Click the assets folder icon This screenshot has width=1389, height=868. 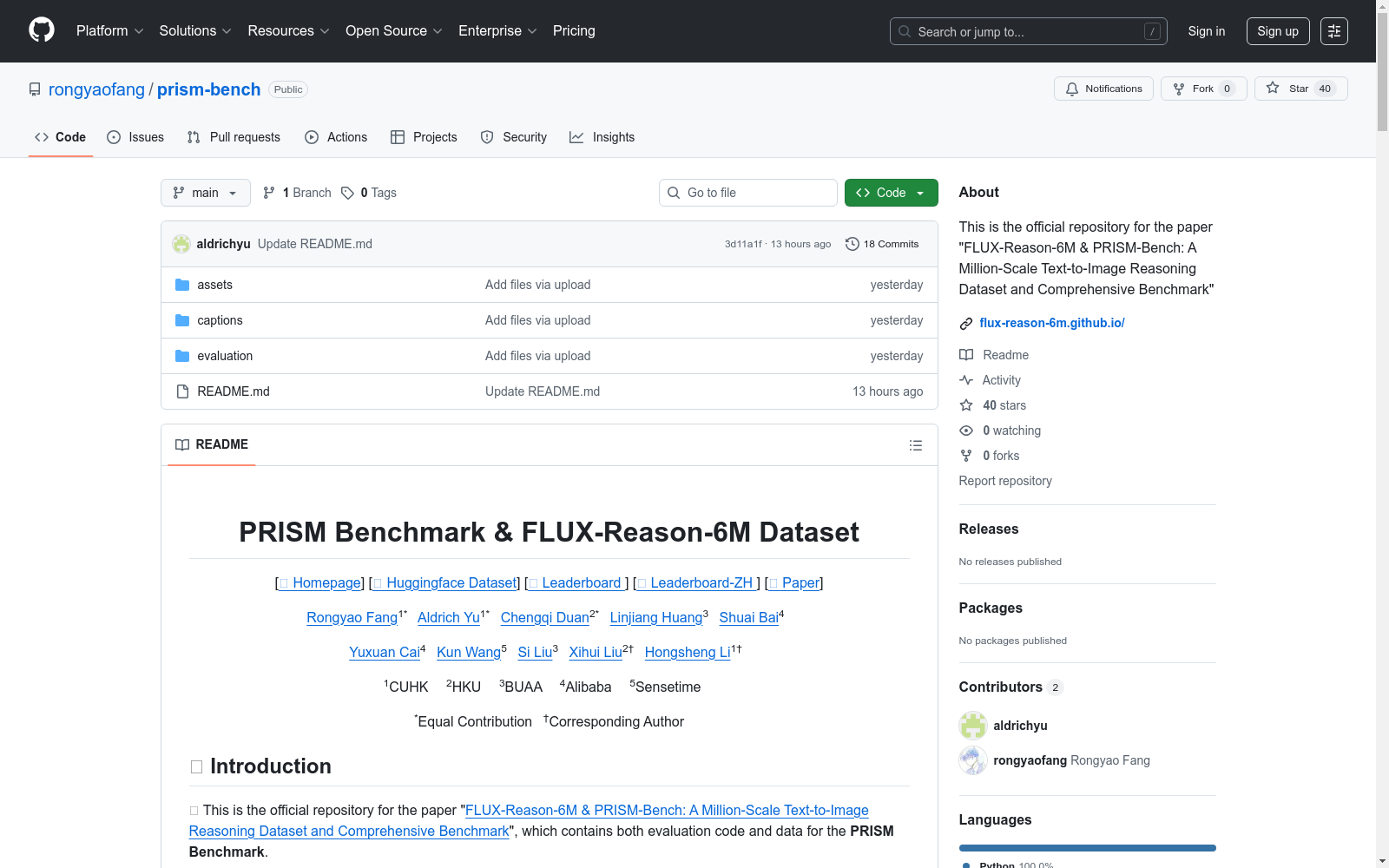click(x=182, y=285)
